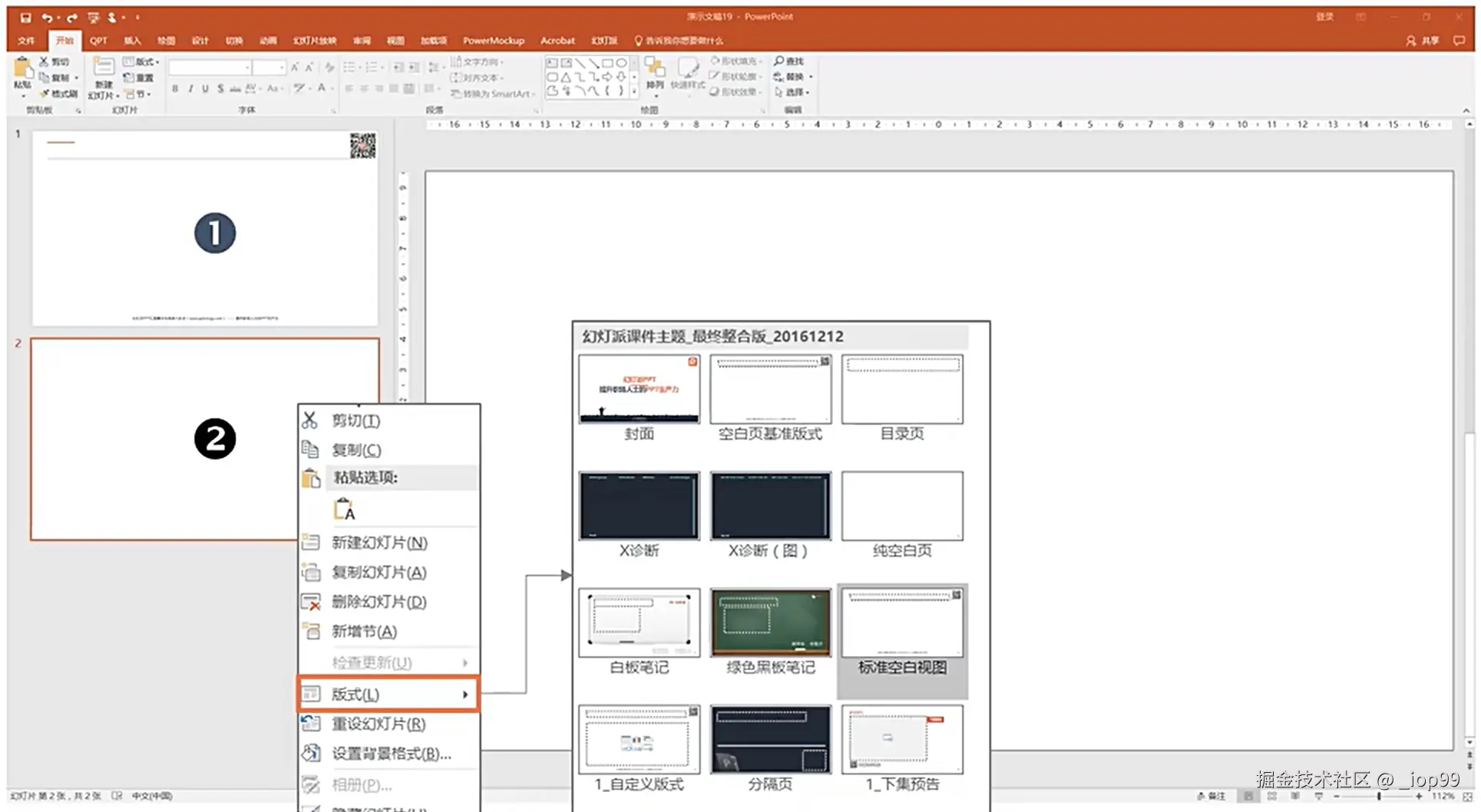Screen dimensions: 1481x812
Task: Click the fit slide to window icon
Action: click(1467, 797)
